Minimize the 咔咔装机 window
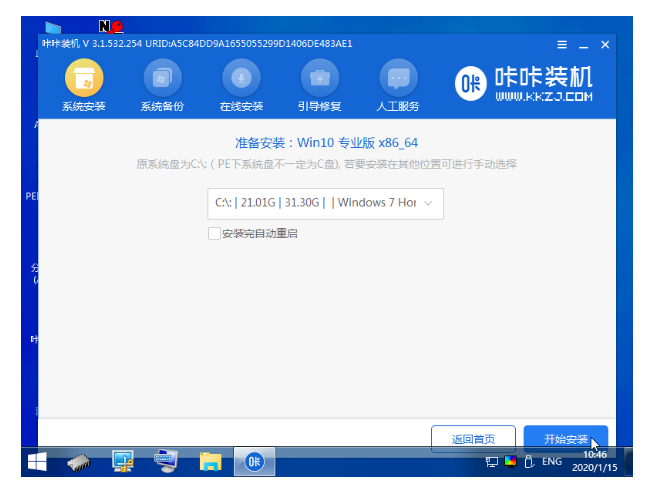The height and width of the screenshot is (487, 649). [584, 45]
